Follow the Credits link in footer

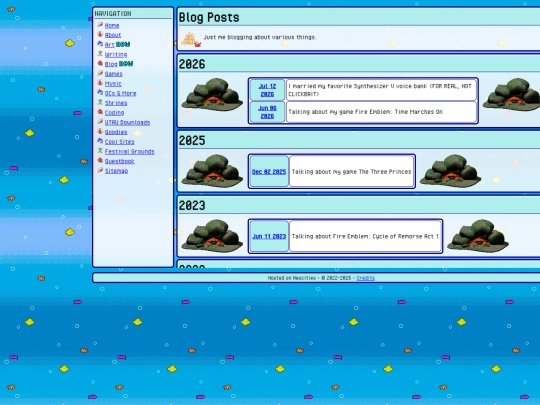click(x=365, y=278)
